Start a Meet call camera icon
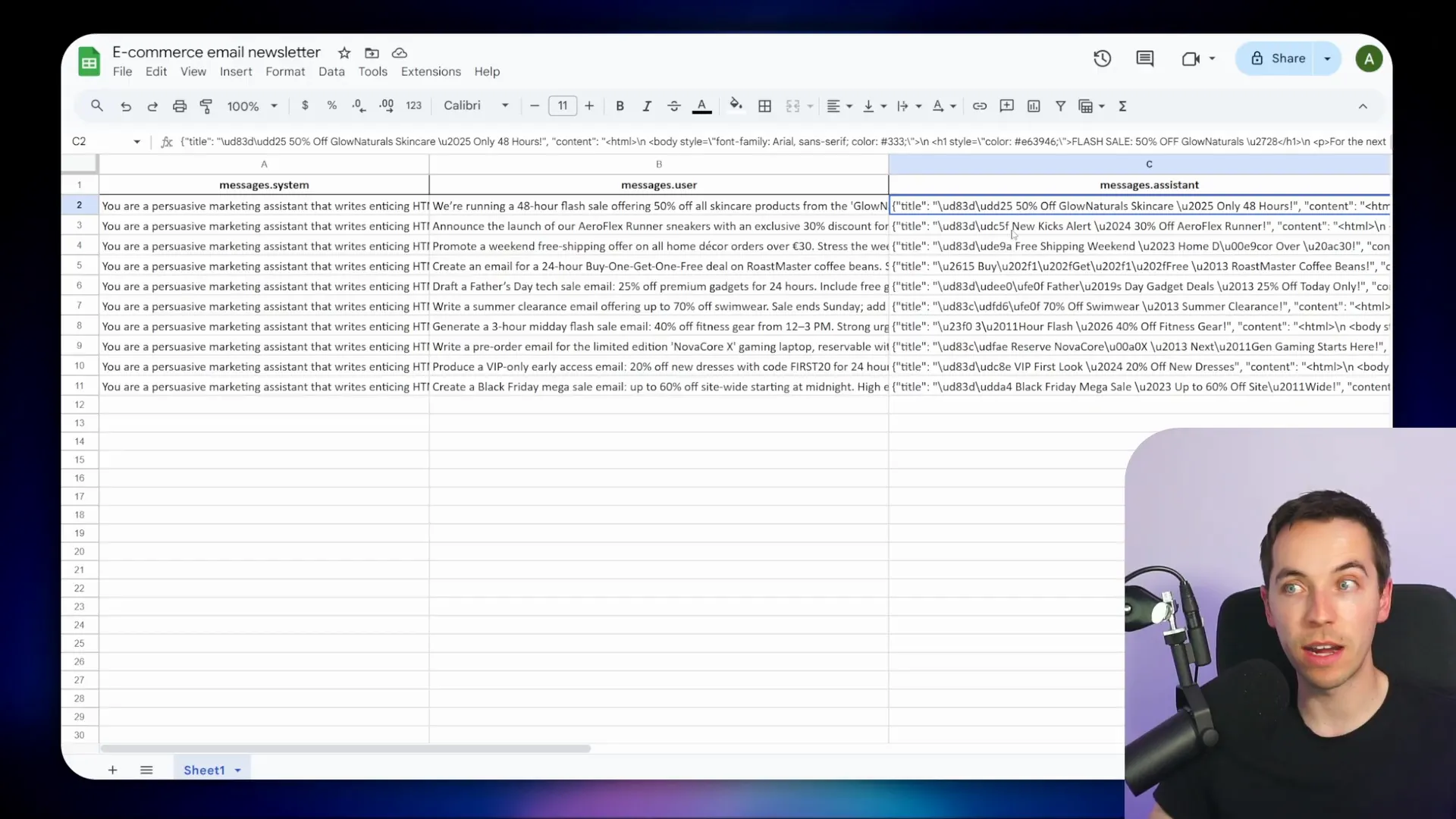The image size is (1456, 819). click(1191, 58)
